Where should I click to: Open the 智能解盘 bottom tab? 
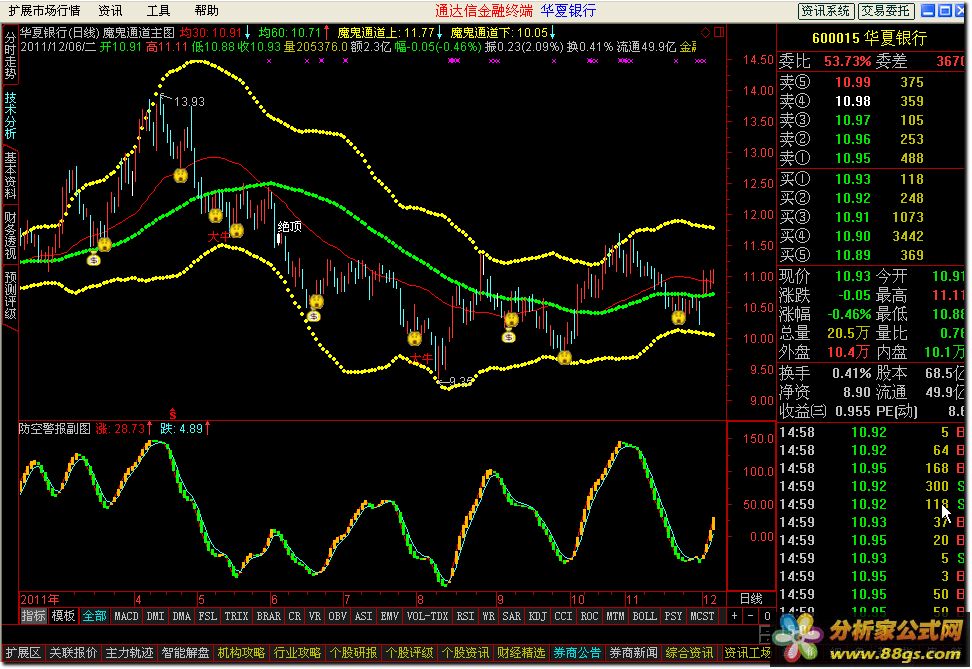pos(185,653)
